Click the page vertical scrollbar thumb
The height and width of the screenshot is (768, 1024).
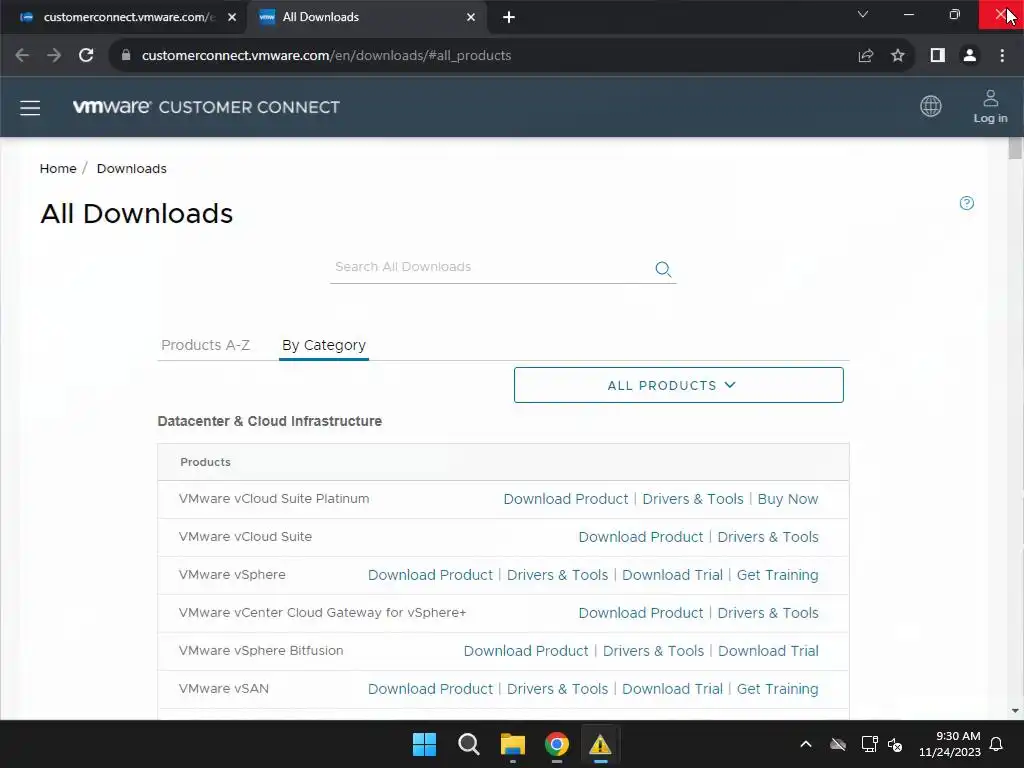[1015, 148]
